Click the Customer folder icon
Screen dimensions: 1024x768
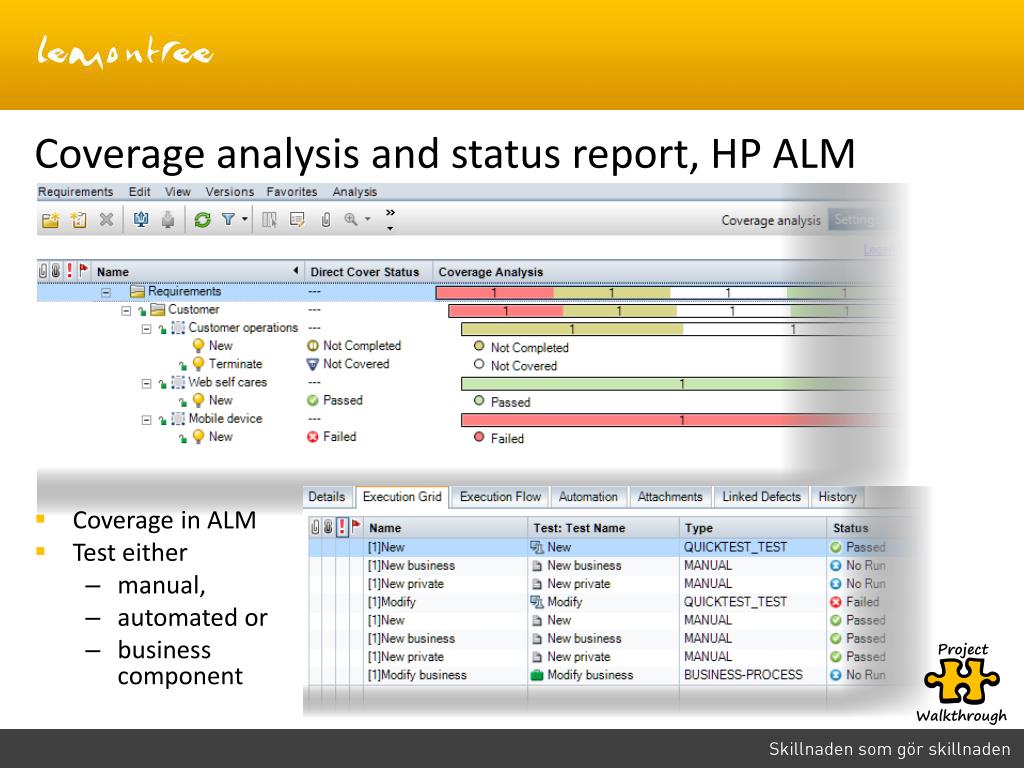pos(157,310)
